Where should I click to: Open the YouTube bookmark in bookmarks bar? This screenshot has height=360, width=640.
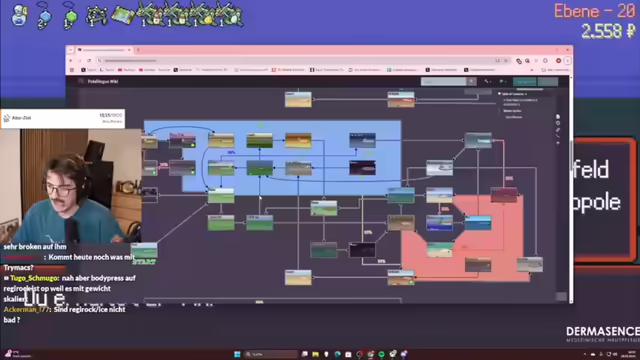coord(126,70)
